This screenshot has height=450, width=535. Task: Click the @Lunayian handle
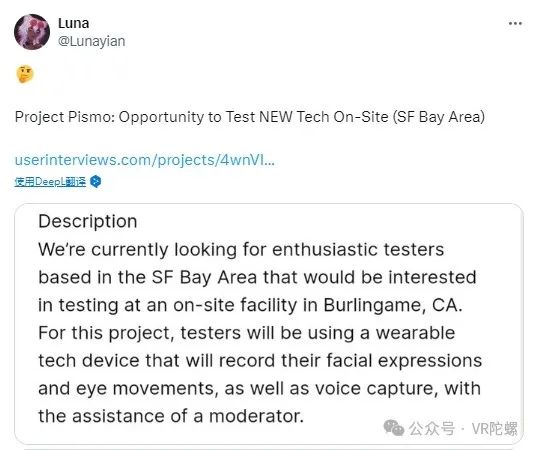[91, 41]
